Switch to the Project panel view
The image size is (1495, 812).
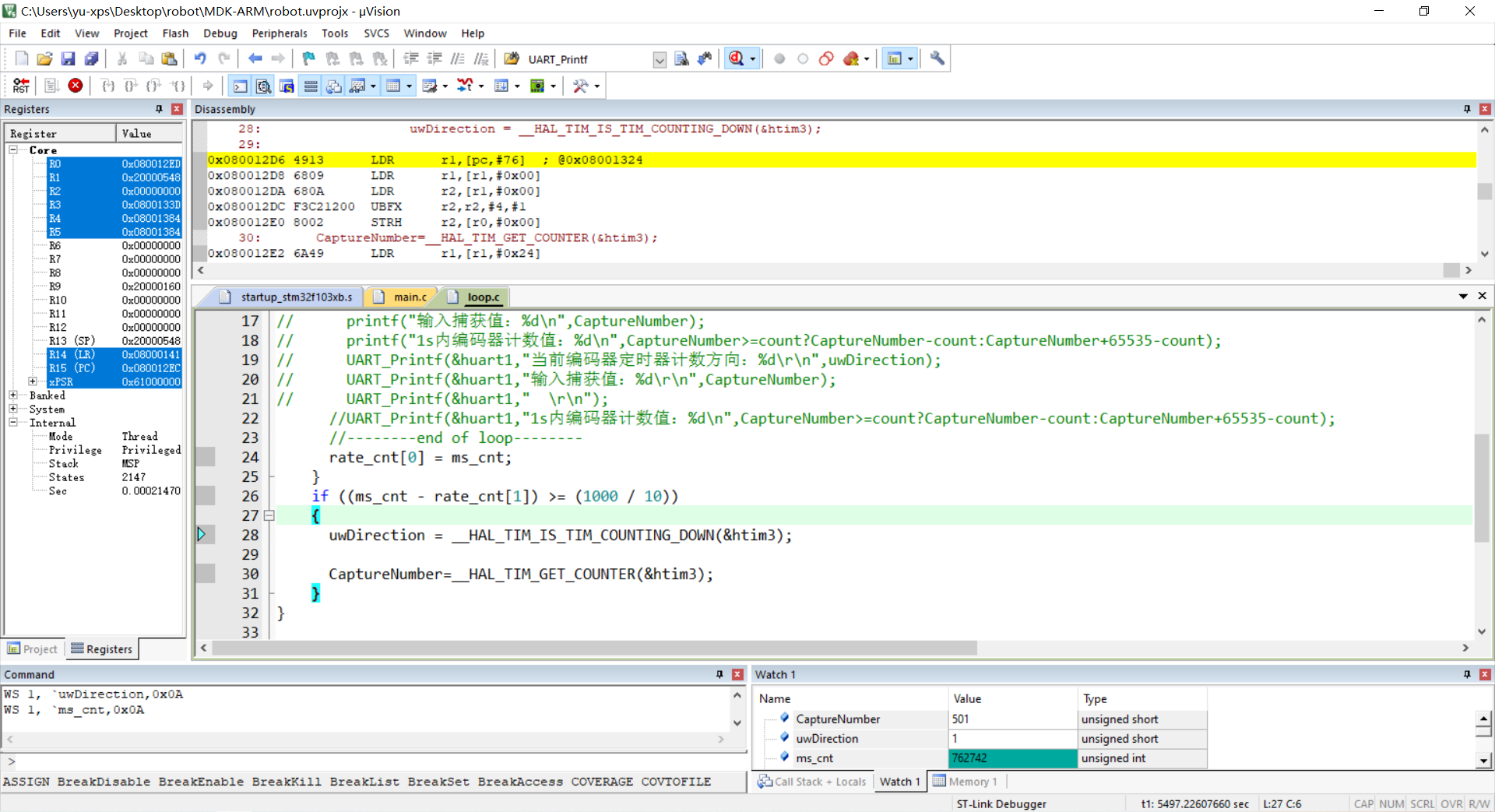point(33,649)
